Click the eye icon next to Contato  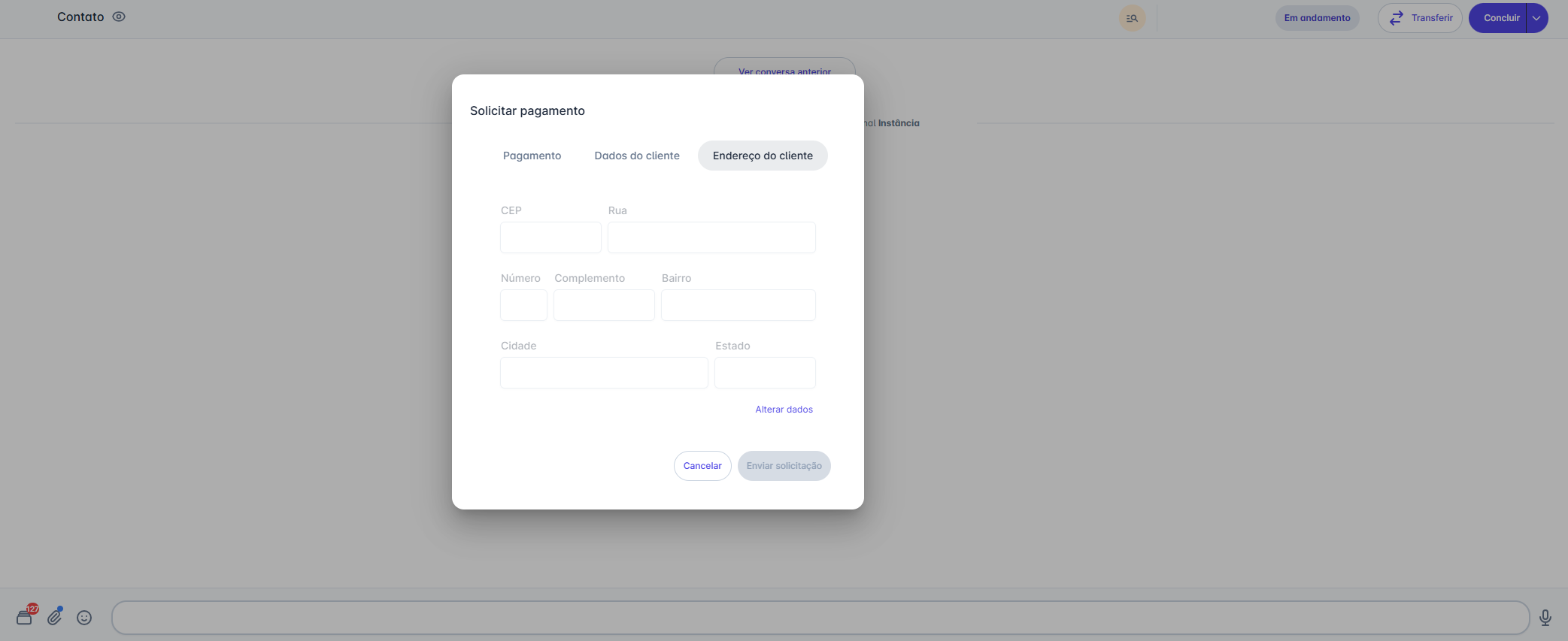click(x=119, y=17)
